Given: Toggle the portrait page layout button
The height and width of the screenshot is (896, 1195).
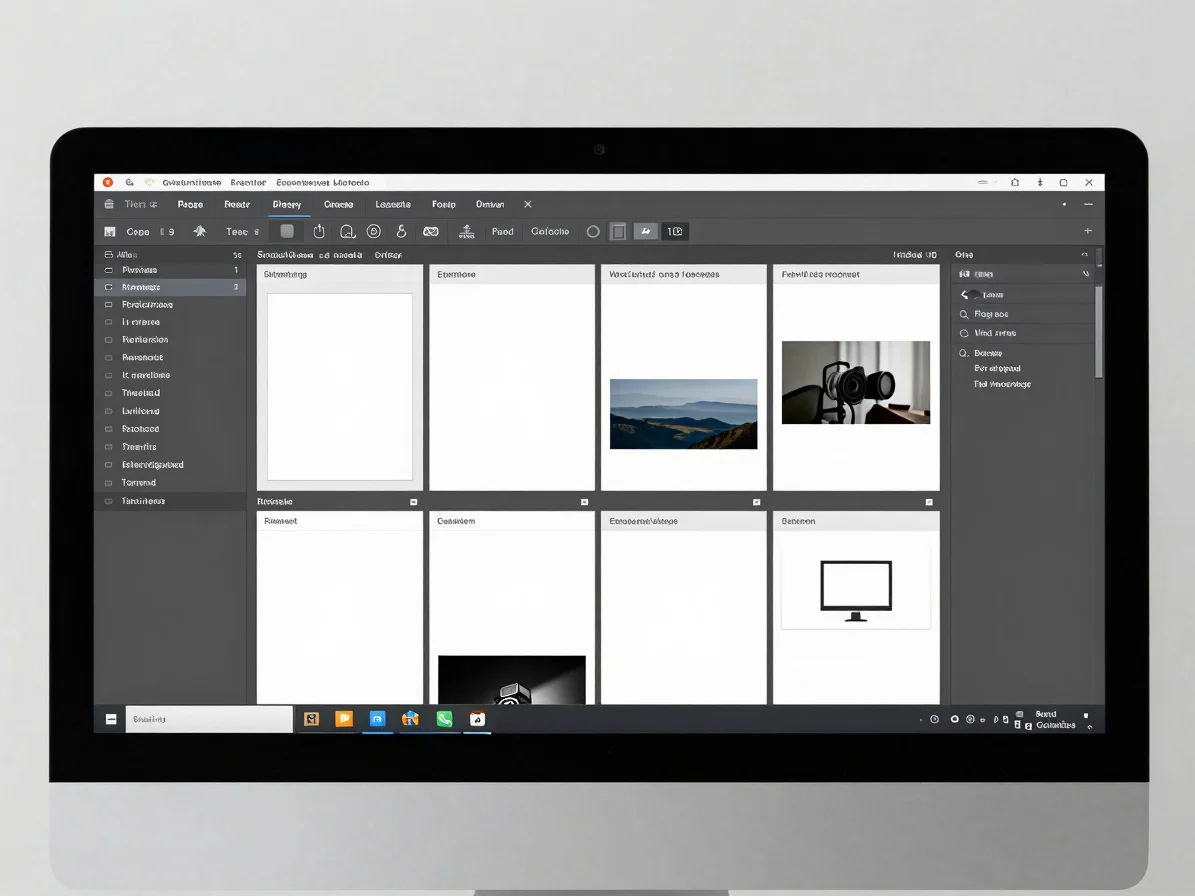Looking at the screenshot, I should point(618,232).
